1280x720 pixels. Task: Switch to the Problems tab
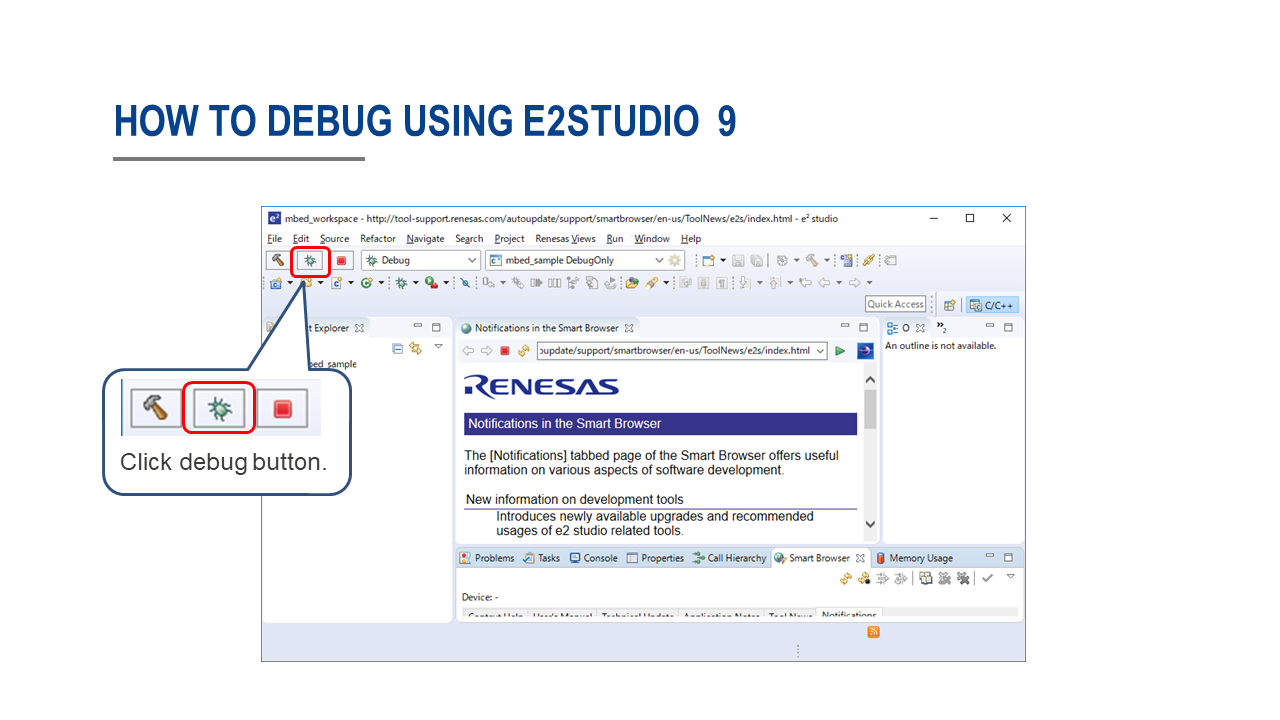point(487,558)
